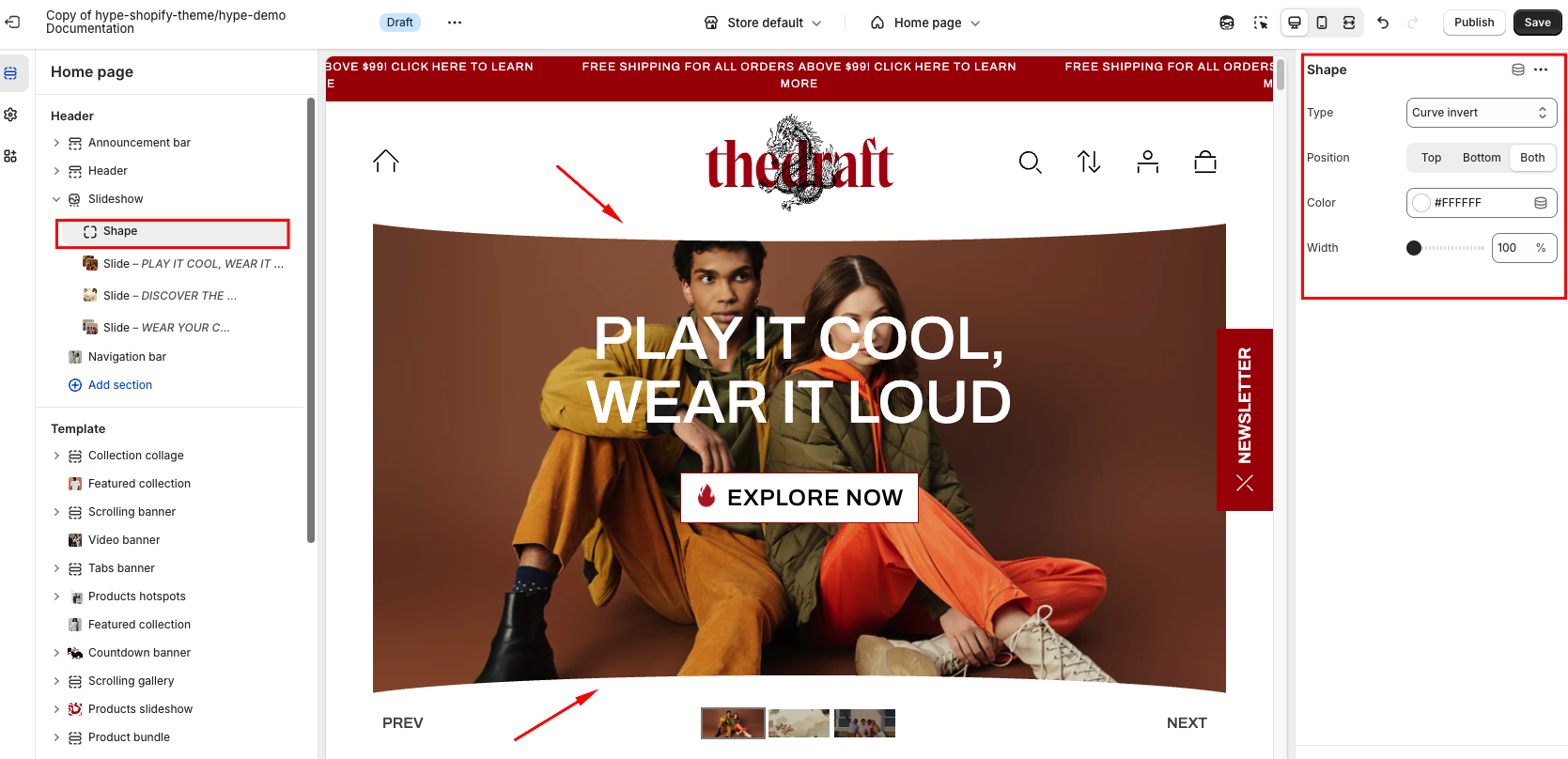Collapse the Slideshow section
The height and width of the screenshot is (759, 1568).
click(56, 199)
